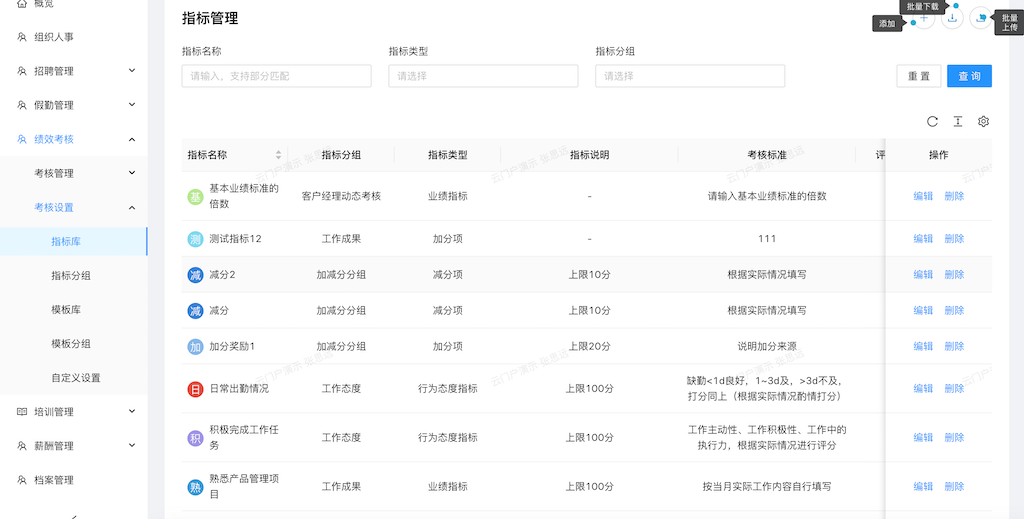Click the 考核标准 column header

coord(767,155)
